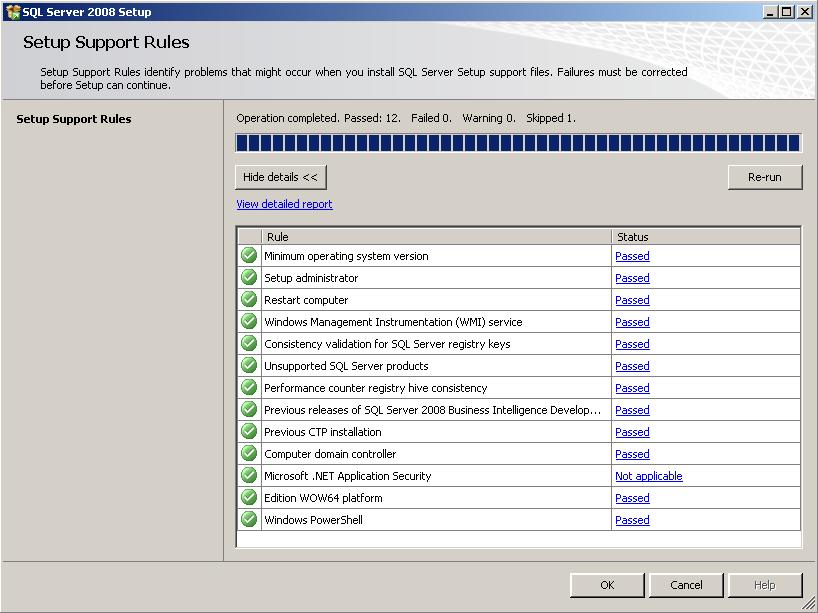818x613 pixels.
Task: Click check icon for Consistency validation registry keys
Action: (x=249, y=343)
